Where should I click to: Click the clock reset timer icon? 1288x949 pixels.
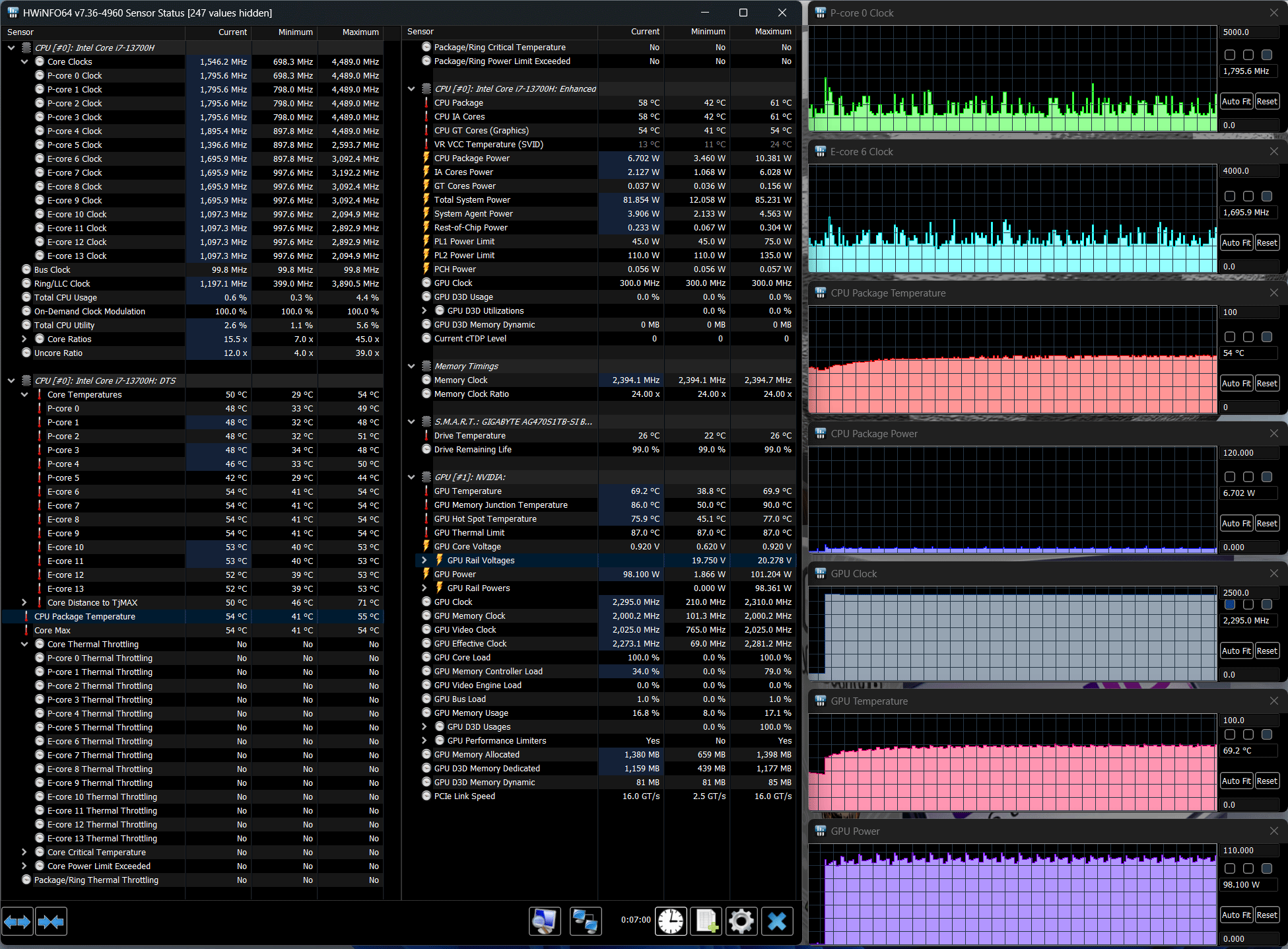[671, 921]
